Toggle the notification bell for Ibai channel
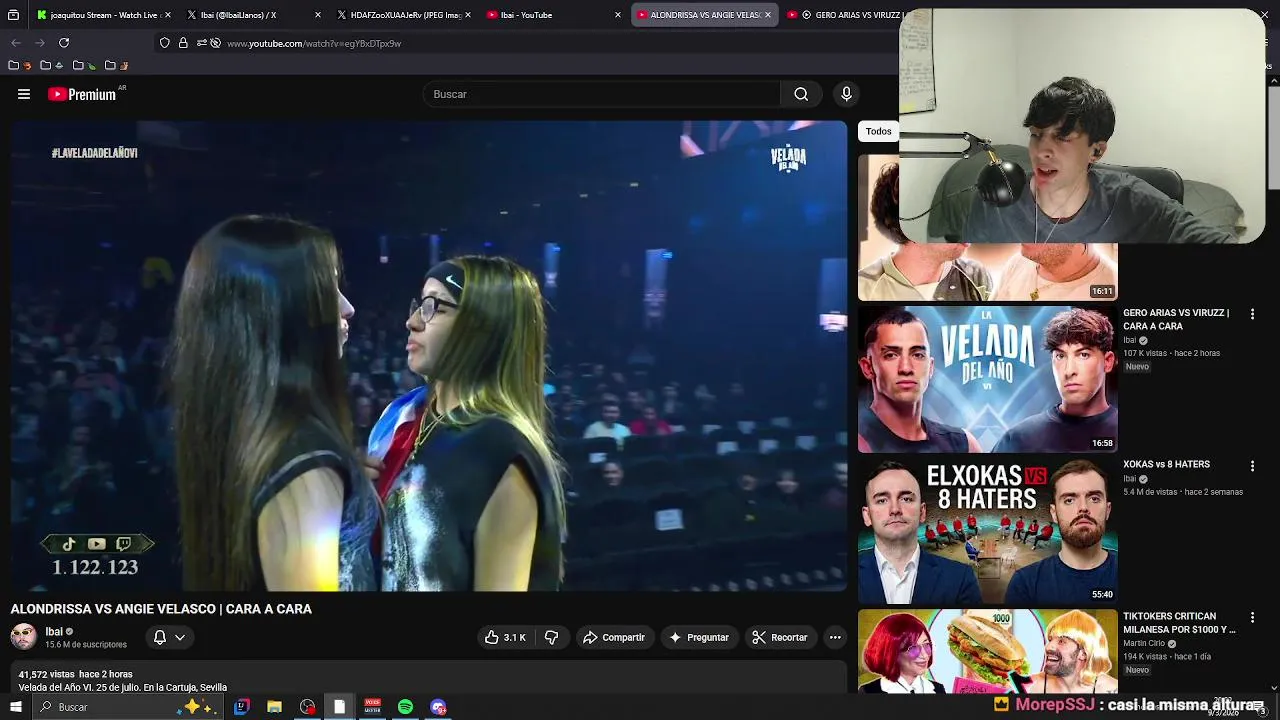 coord(160,637)
